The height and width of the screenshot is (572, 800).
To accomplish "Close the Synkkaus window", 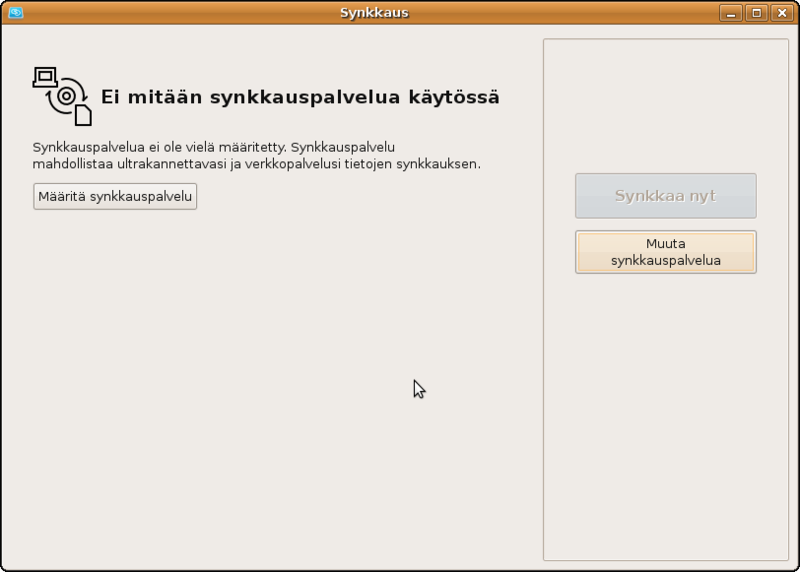I will 779,13.
